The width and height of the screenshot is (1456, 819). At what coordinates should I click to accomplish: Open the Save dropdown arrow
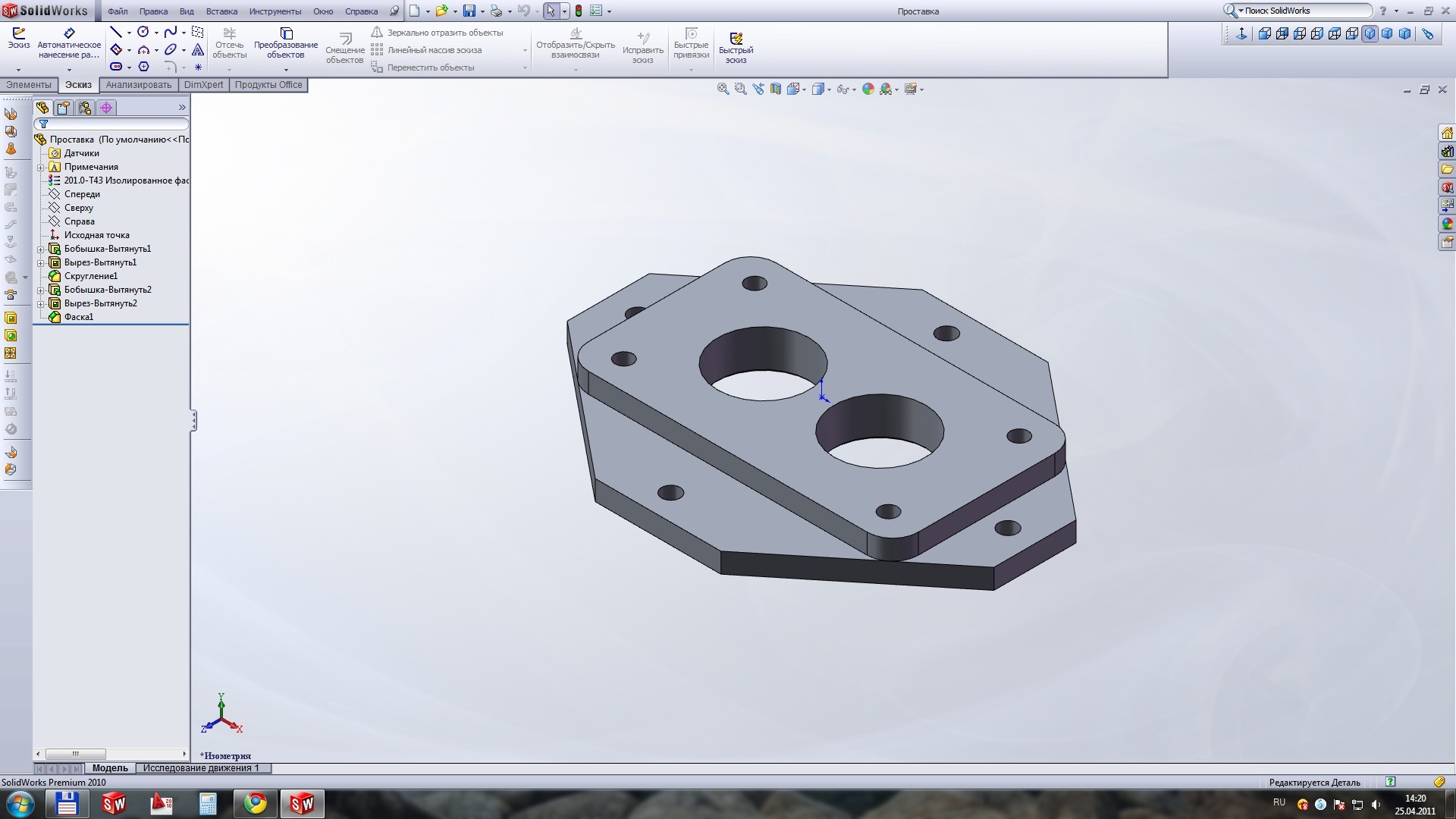482,12
